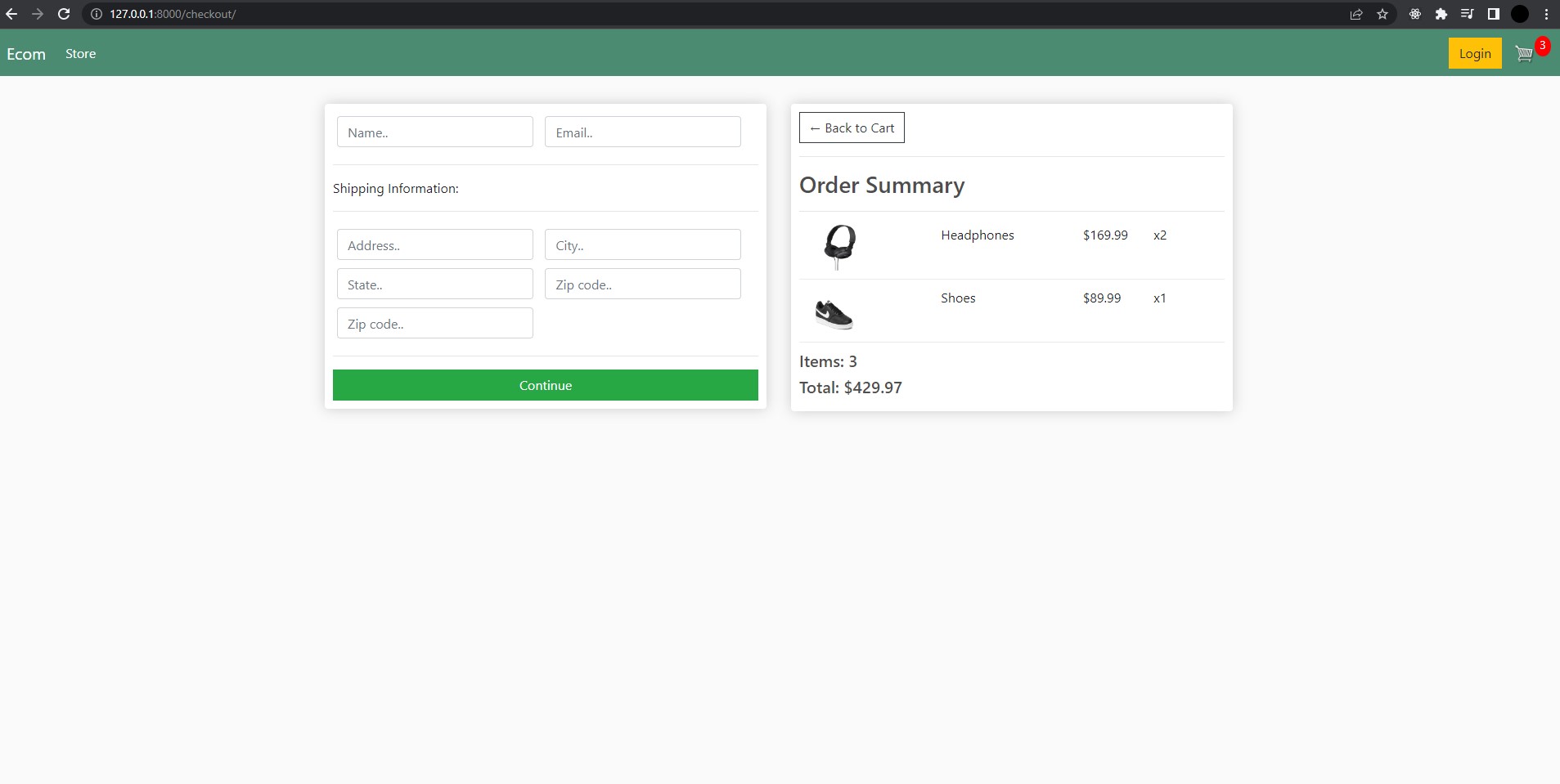Open the share icon in the address bar
The height and width of the screenshot is (784, 1560).
pyautogui.click(x=1356, y=14)
